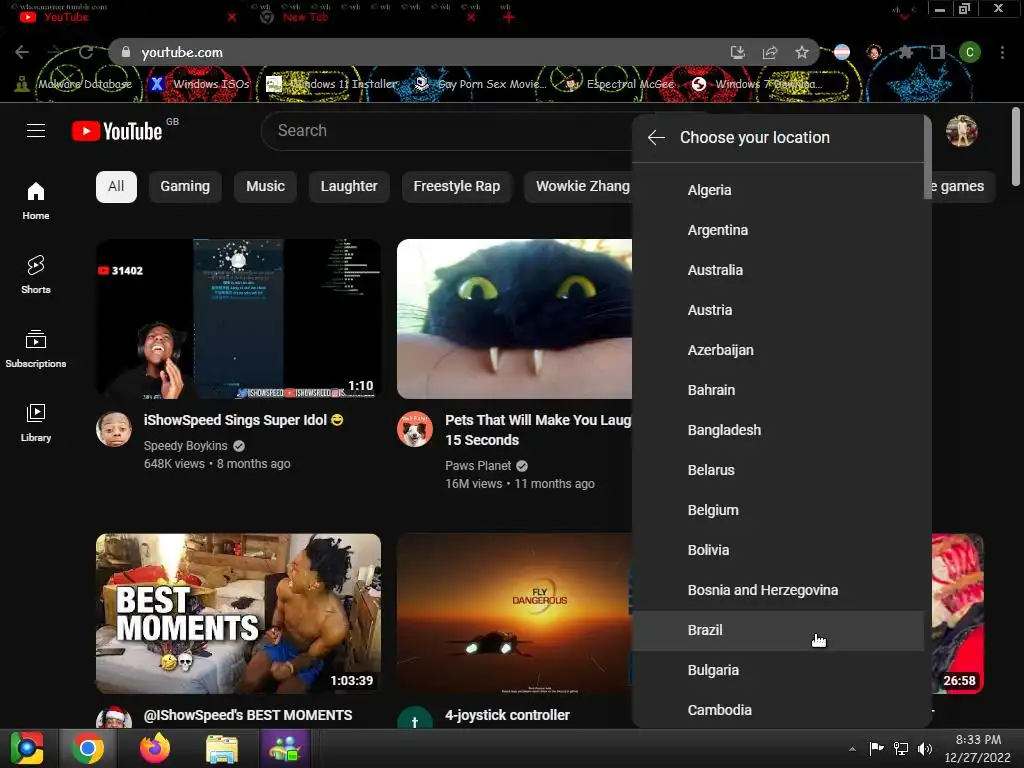Open Chrome from the taskbar
Screen dimensions: 1024x768
[x=88, y=748]
